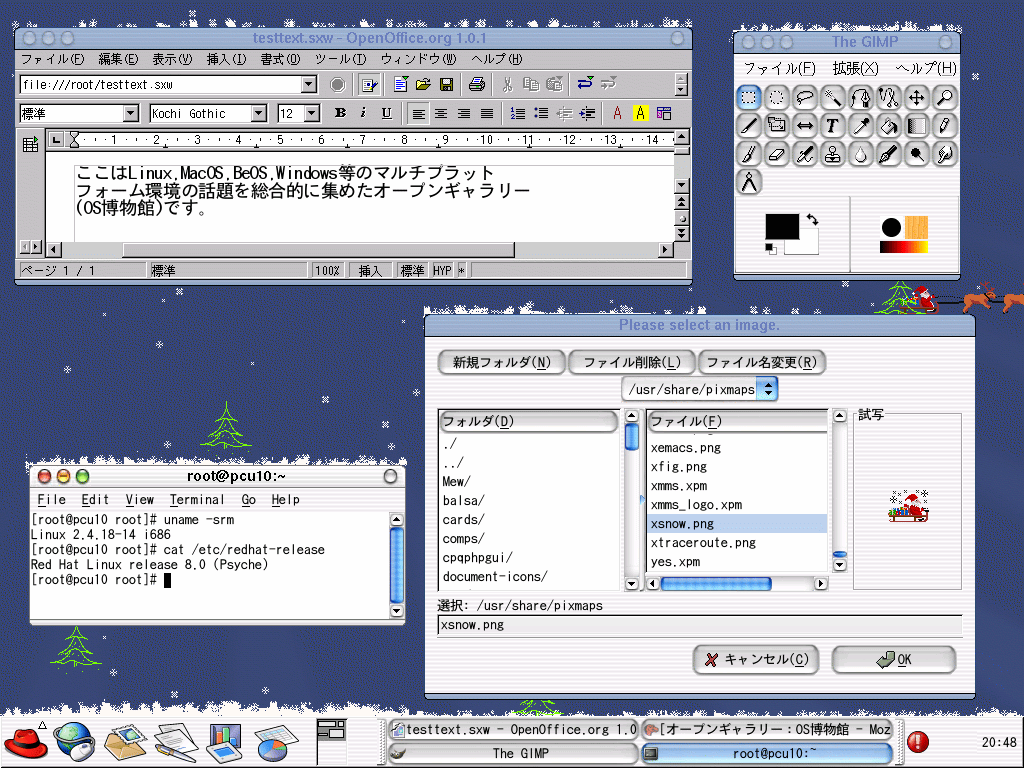Click キャンセル(C) button in dialog
The width and height of the screenshot is (1024, 768).
coord(756,660)
